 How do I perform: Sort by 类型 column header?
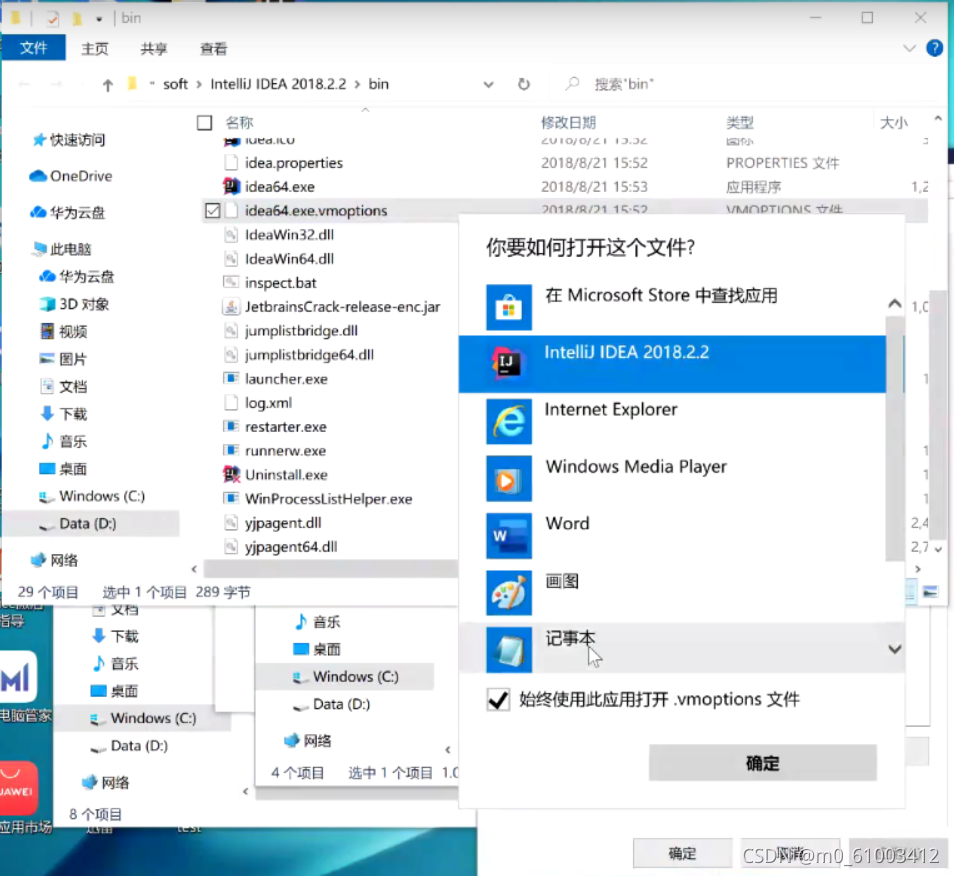click(x=740, y=122)
